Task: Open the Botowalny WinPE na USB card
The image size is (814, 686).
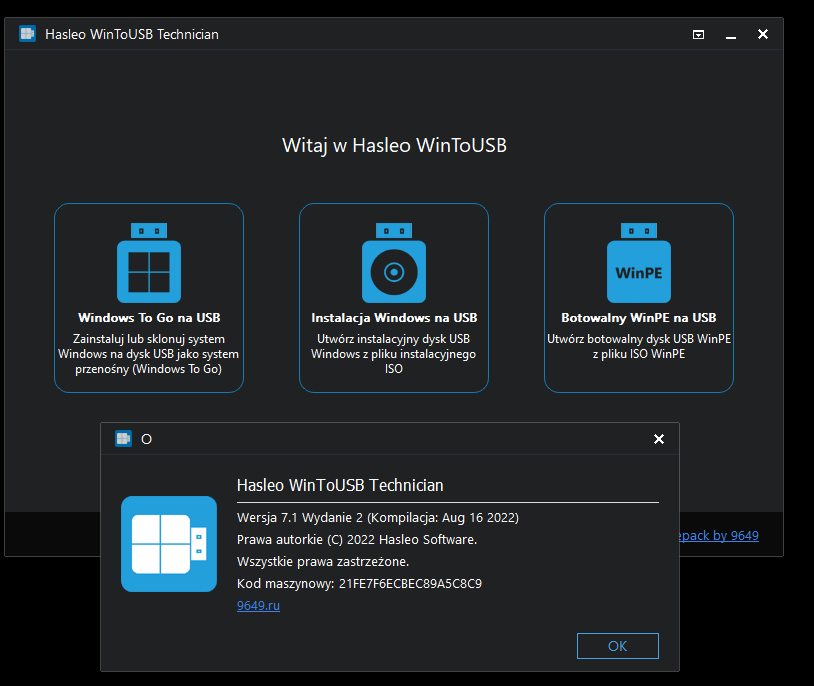Action: point(639,298)
